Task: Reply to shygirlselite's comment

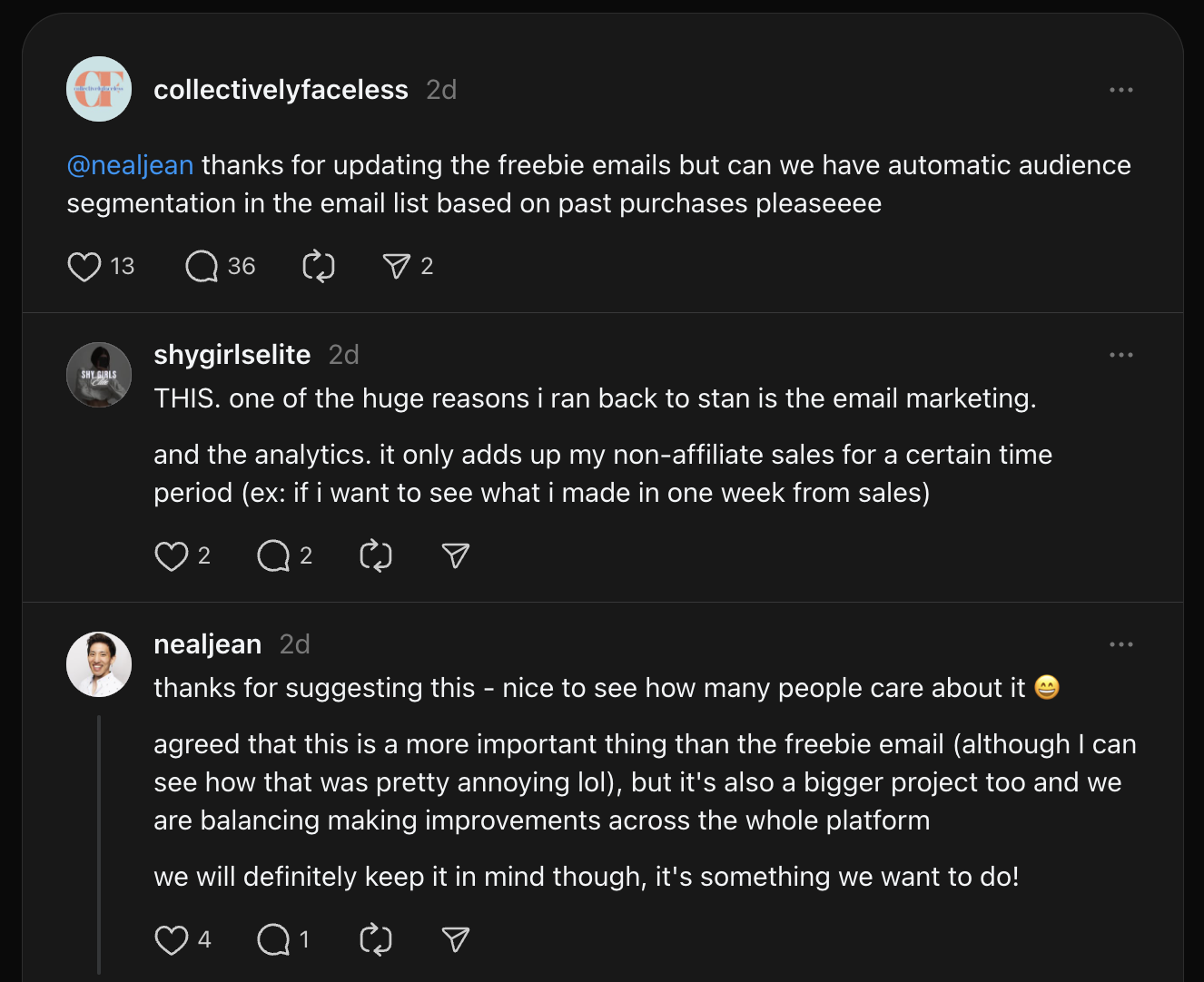Action: tap(273, 556)
